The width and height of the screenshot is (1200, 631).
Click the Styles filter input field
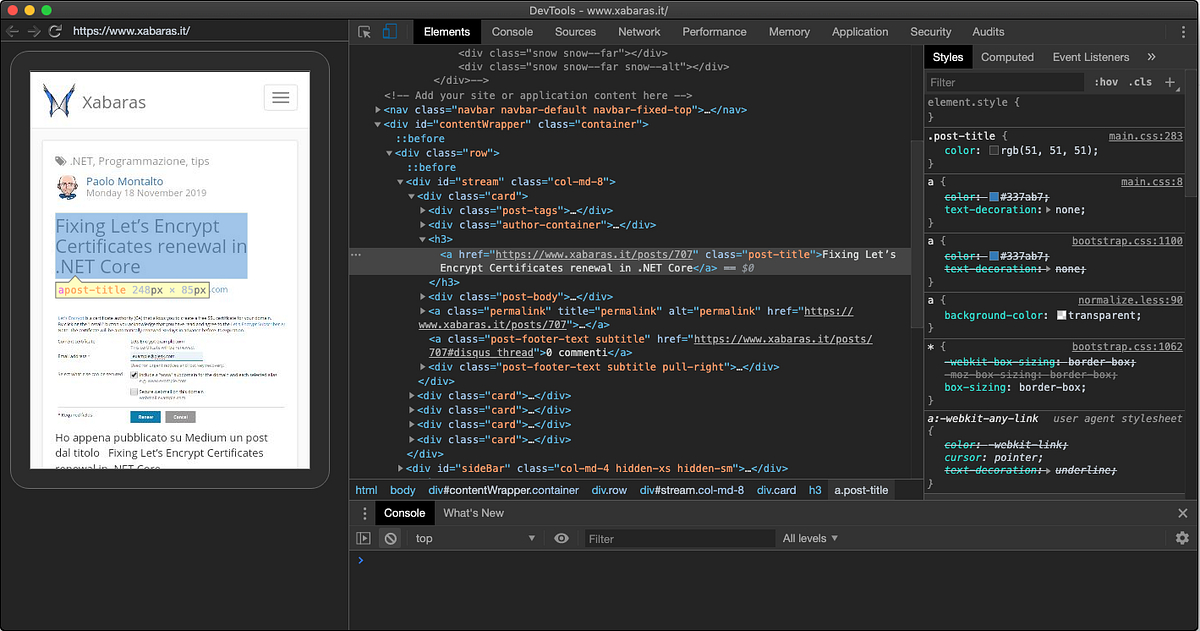pos(1004,82)
